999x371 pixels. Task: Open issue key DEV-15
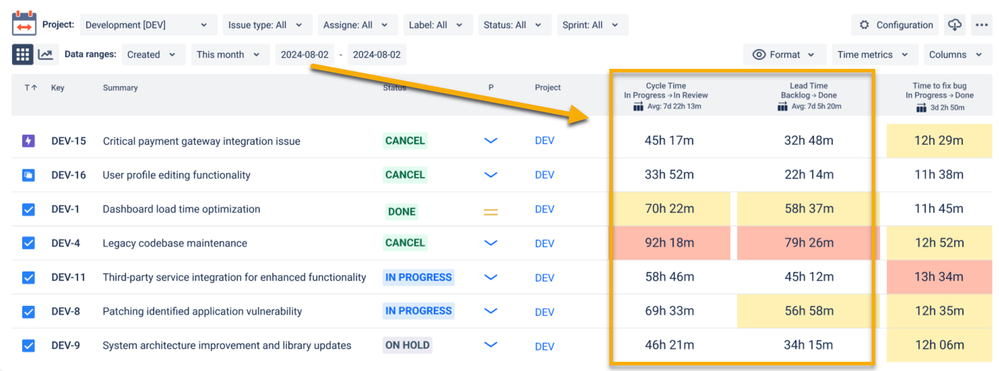(x=69, y=141)
